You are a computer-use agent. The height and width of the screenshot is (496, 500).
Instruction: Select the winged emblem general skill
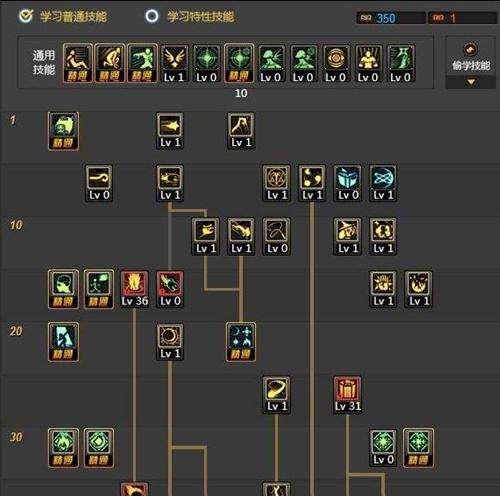coord(174,64)
